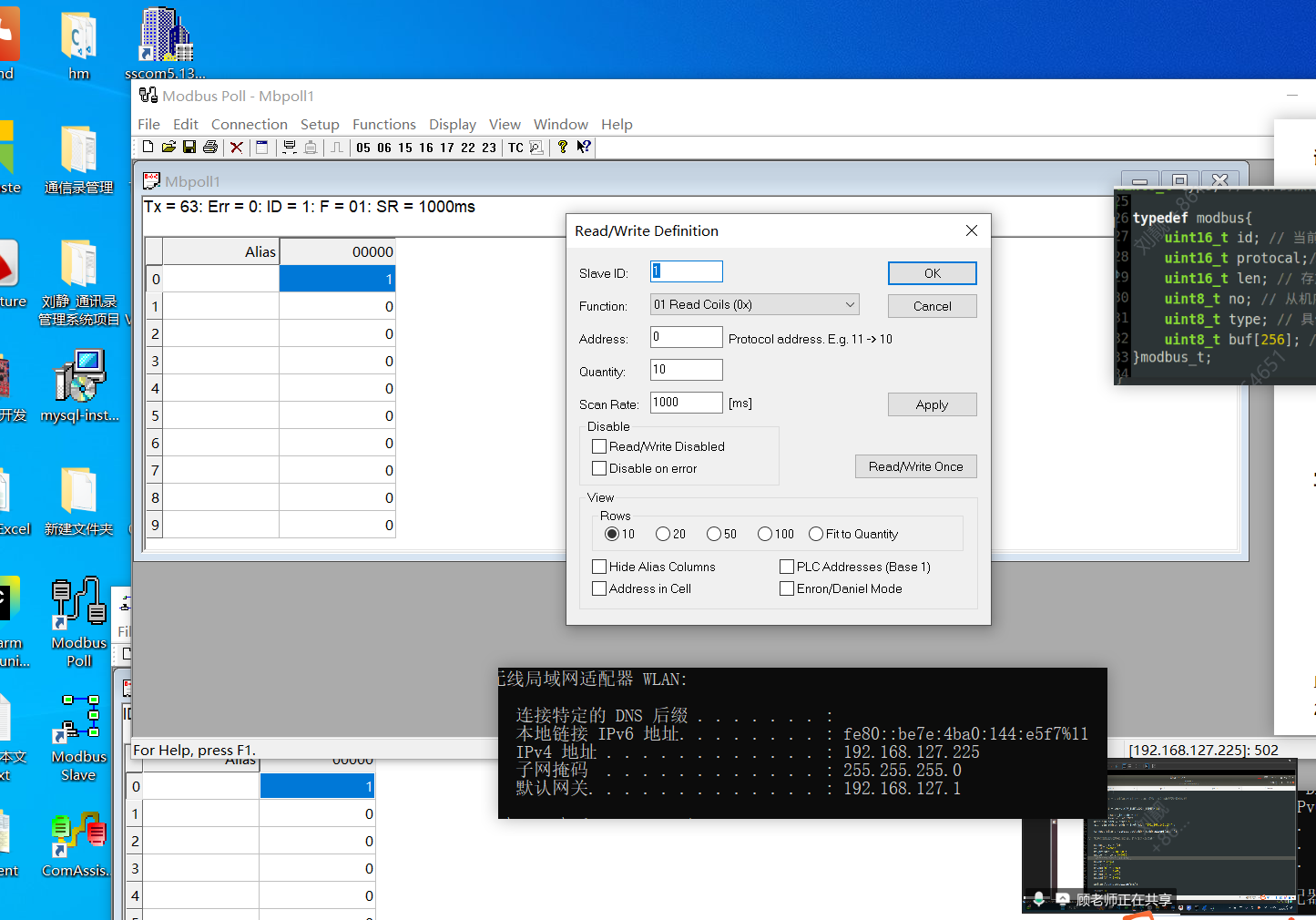Screen dimensions: 1316x920
Task: Expand the Function dropdown 01 Read Coils
Action: [x=755, y=304]
